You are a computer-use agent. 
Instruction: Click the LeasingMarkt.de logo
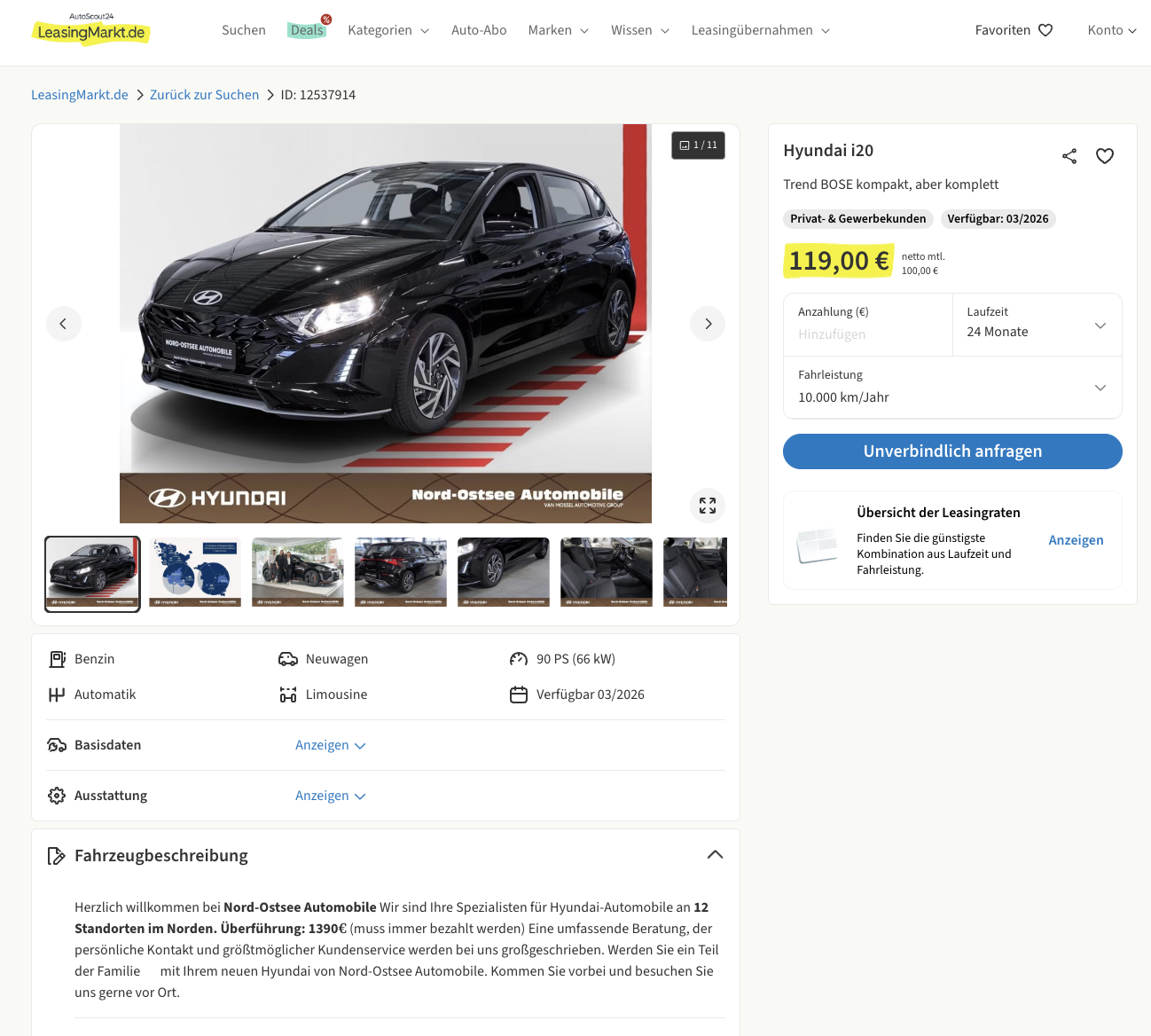90,30
